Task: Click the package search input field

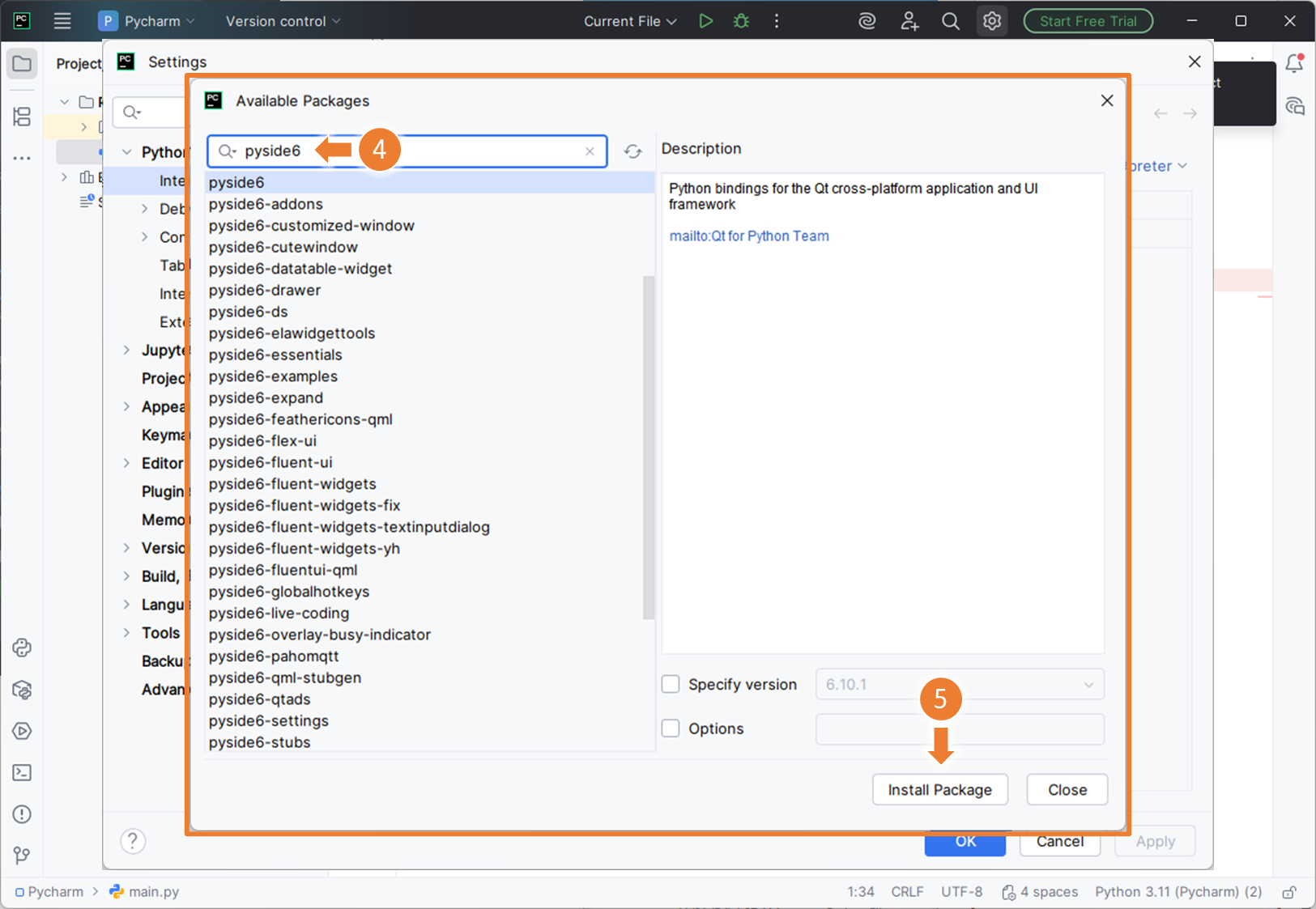Action: click(407, 151)
